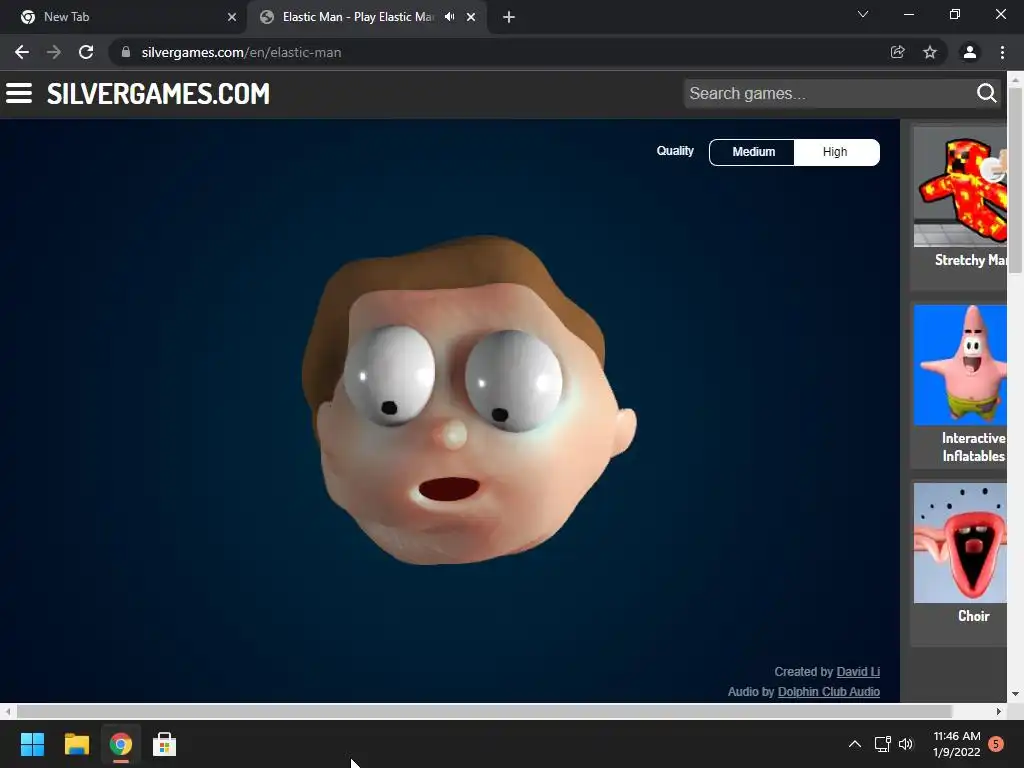Bookmark this page with the star icon

(x=930, y=52)
